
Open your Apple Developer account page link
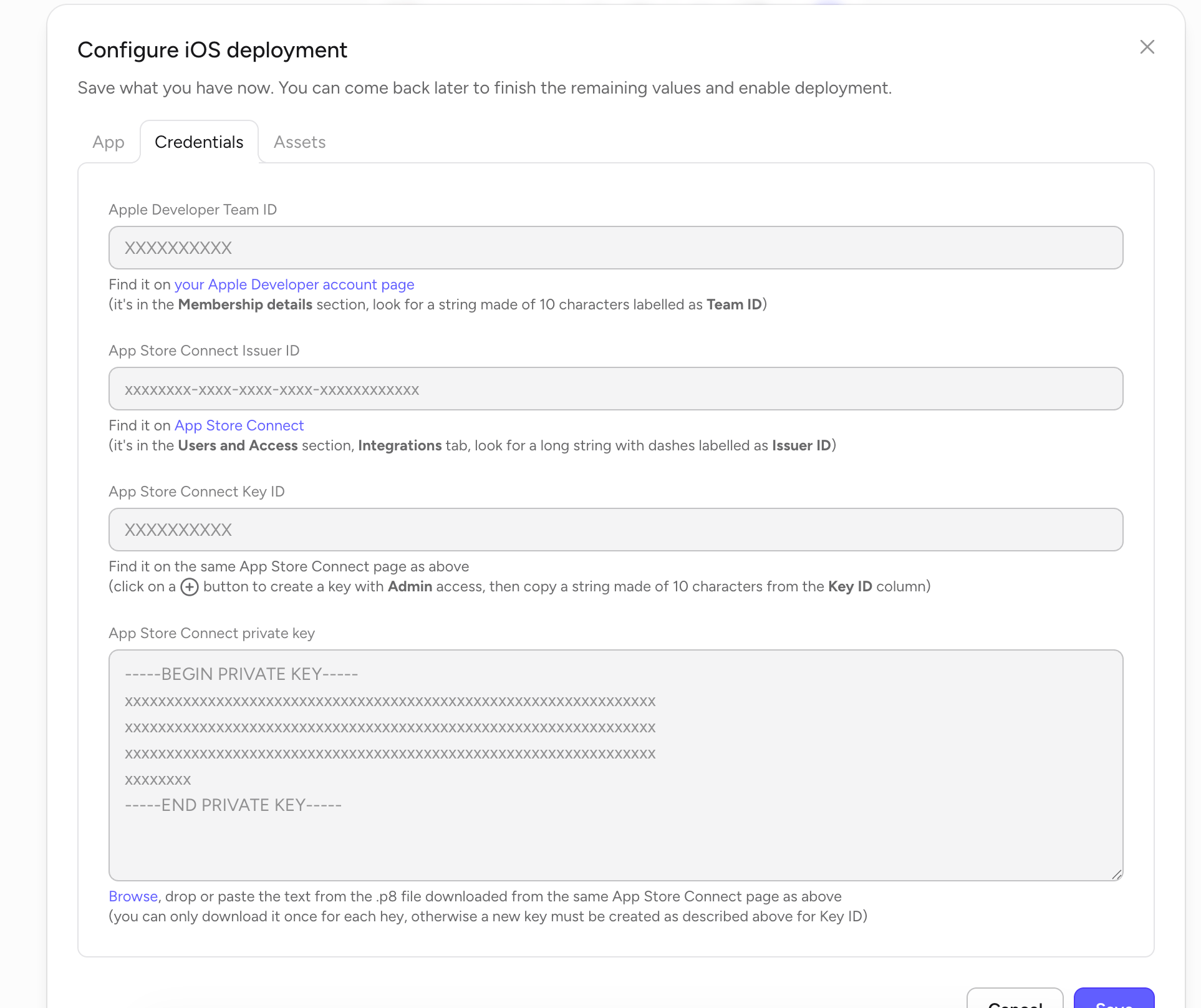pyautogui.click(x=294, y=284)
